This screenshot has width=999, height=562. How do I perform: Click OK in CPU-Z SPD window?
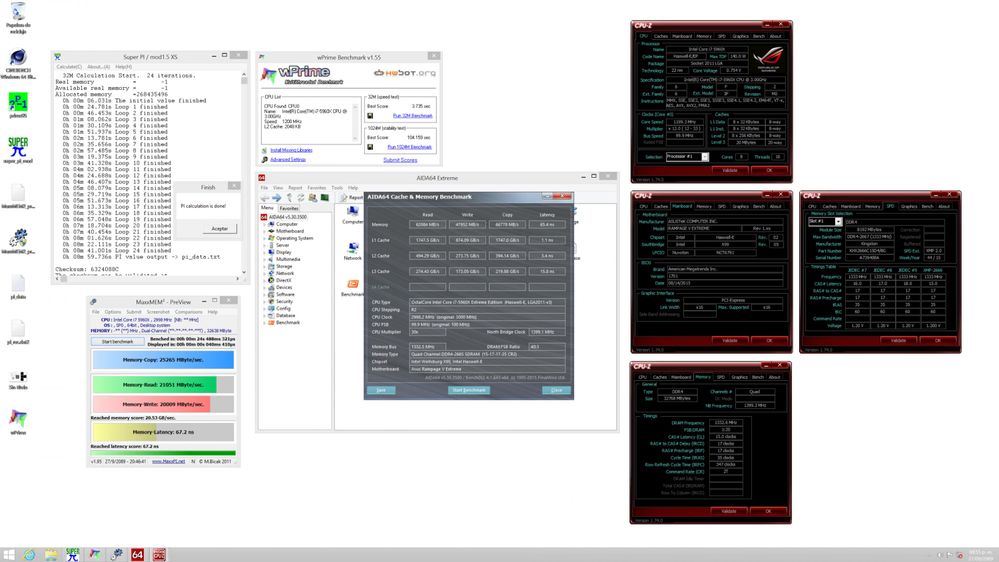(938, 341)
